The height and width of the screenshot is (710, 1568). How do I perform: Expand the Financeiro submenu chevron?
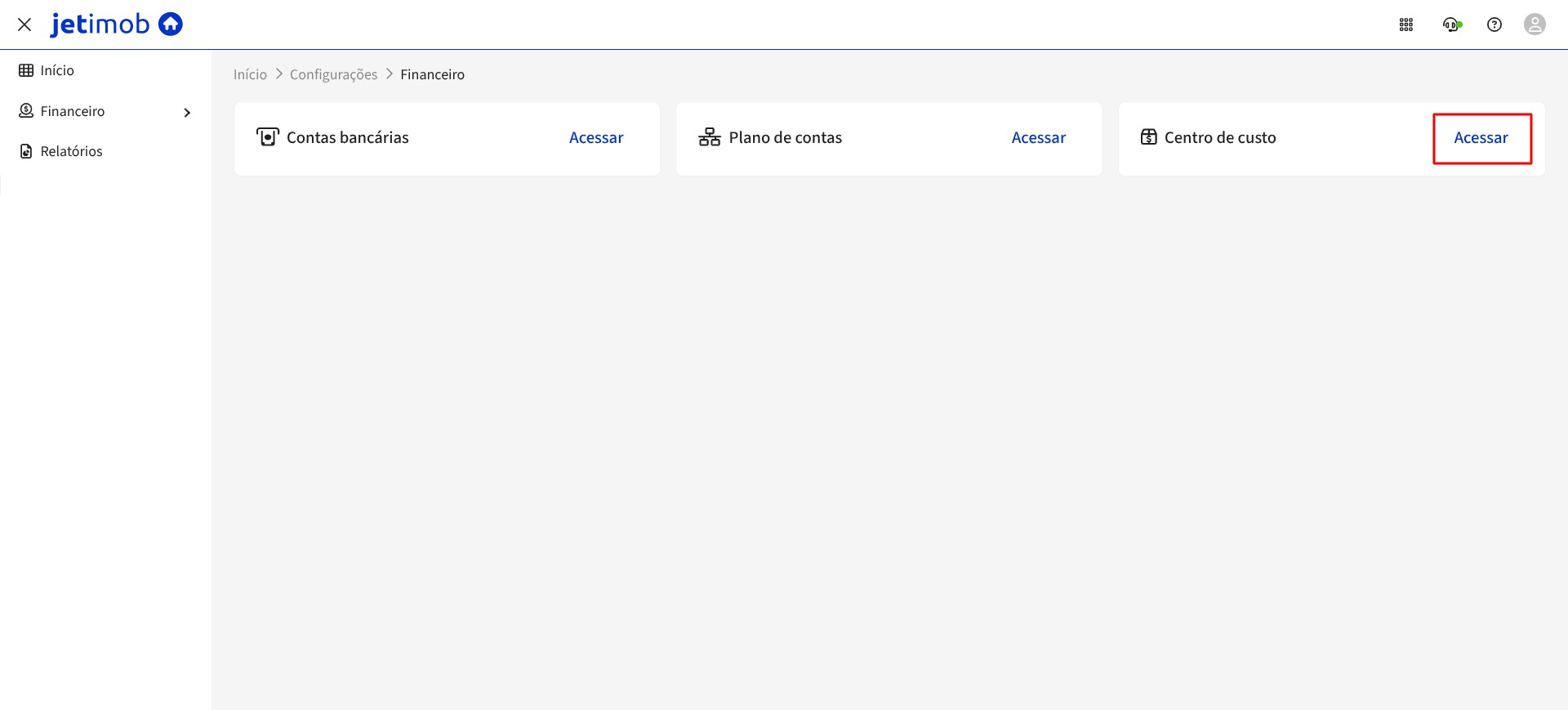[x=187, y=113]
